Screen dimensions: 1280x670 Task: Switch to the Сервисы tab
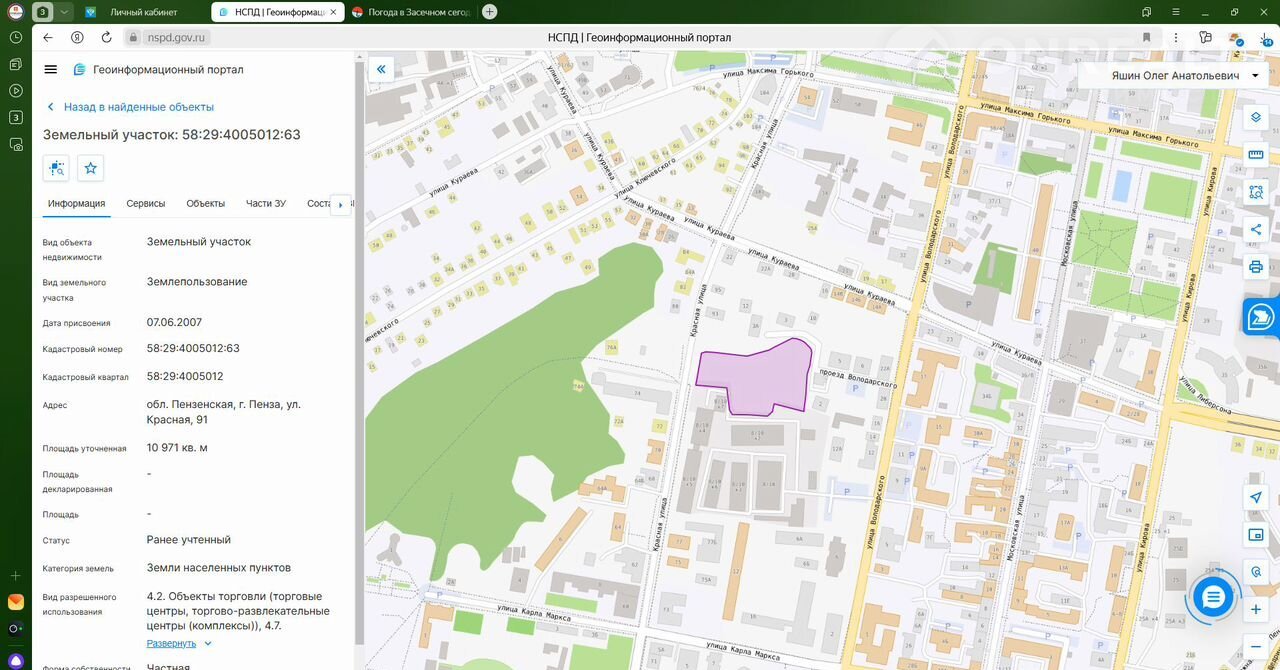pos(146,203)
